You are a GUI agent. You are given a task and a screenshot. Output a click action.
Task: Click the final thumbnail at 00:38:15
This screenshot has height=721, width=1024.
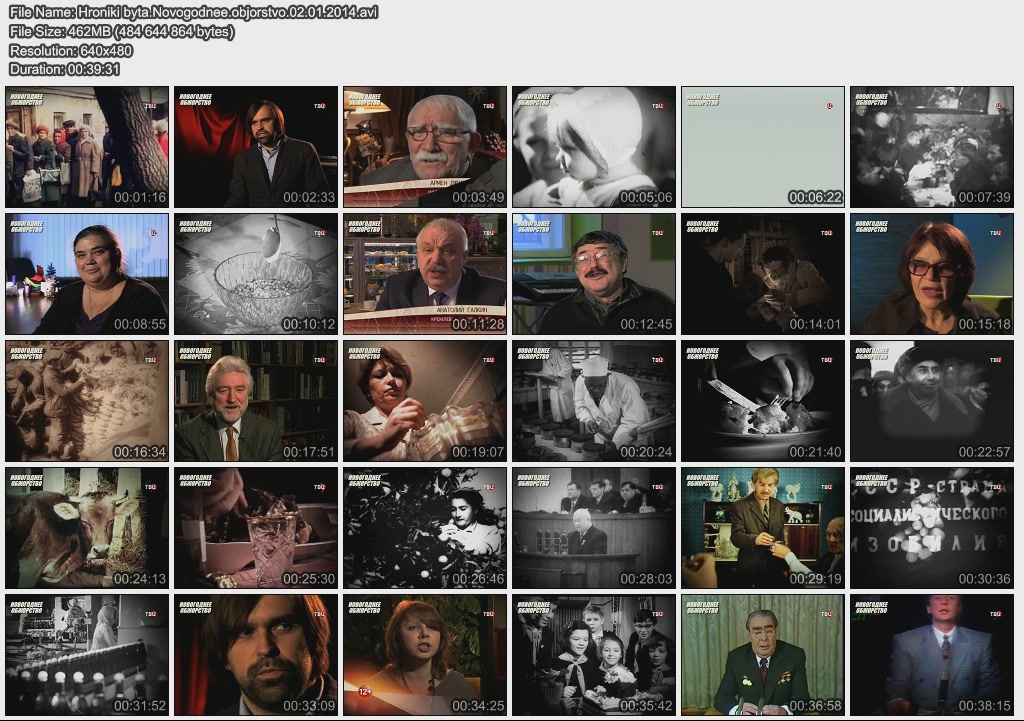pos(932,655)
